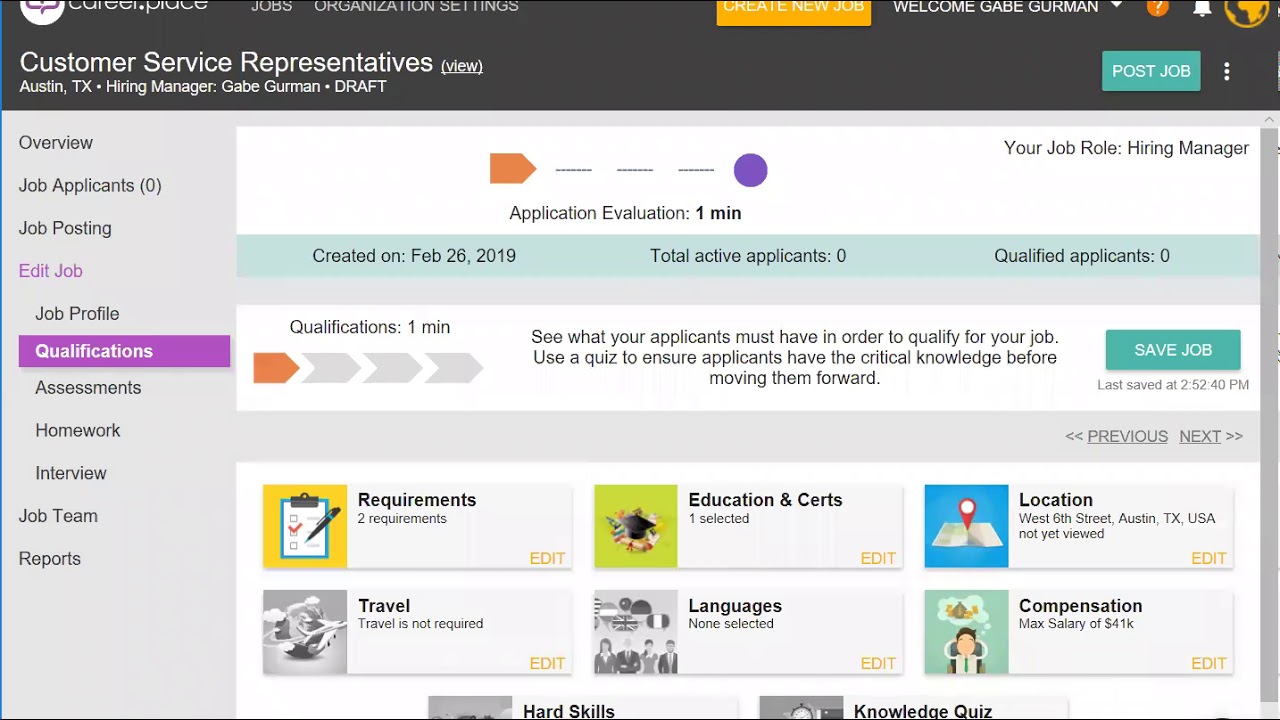
Task: Click the career.place logo
Action: 114,11
